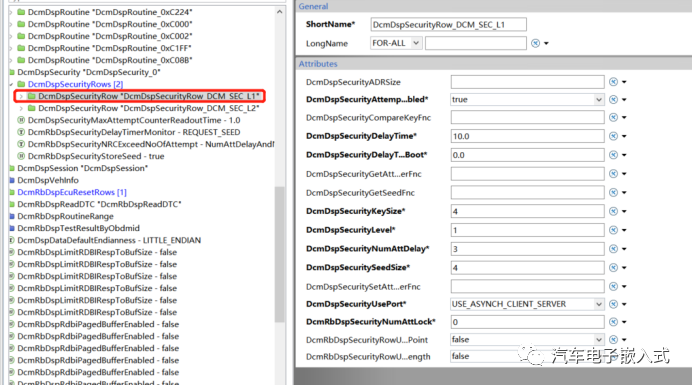
Task: Click reset icon for DcmDspSecurityAttemp...bled
Action: pyautogui.click(x=613, y=99)
